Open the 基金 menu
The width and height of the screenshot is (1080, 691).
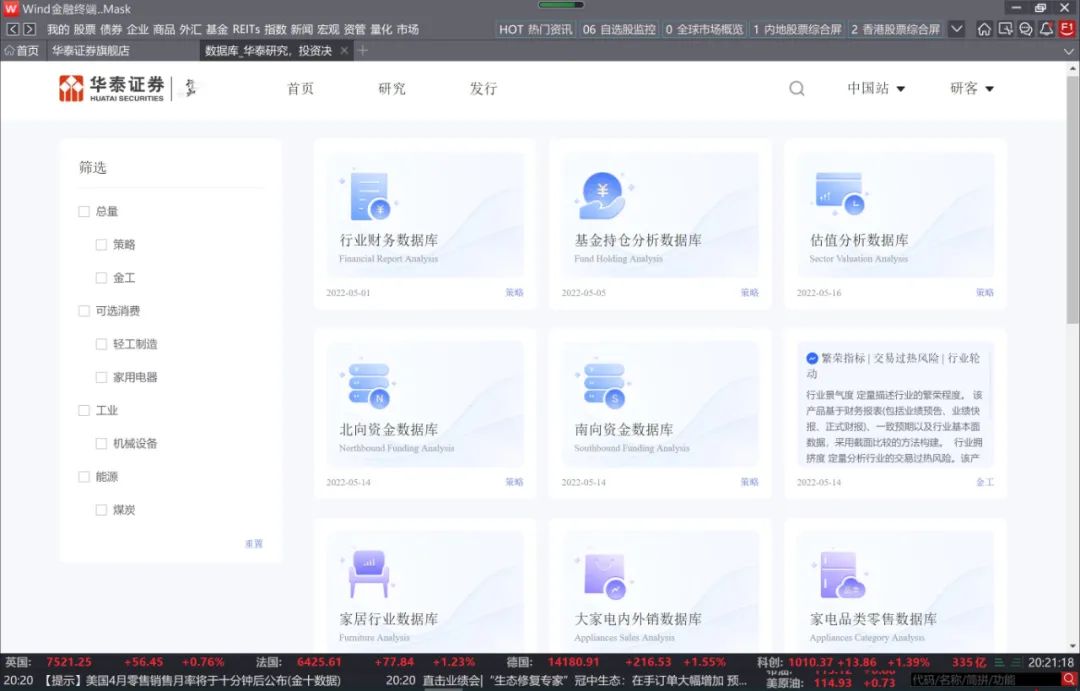coord(216,30)
